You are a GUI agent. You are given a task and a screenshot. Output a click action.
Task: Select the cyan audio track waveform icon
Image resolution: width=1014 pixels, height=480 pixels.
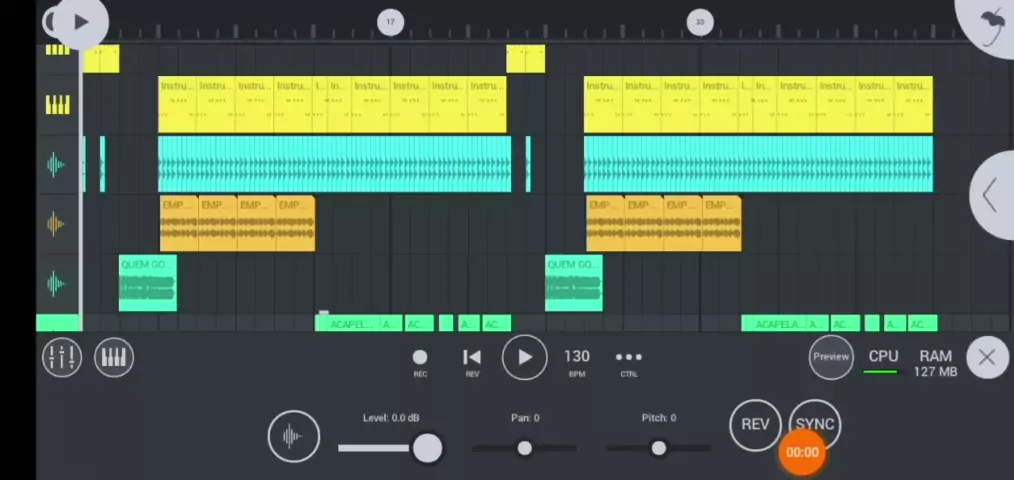57,165
